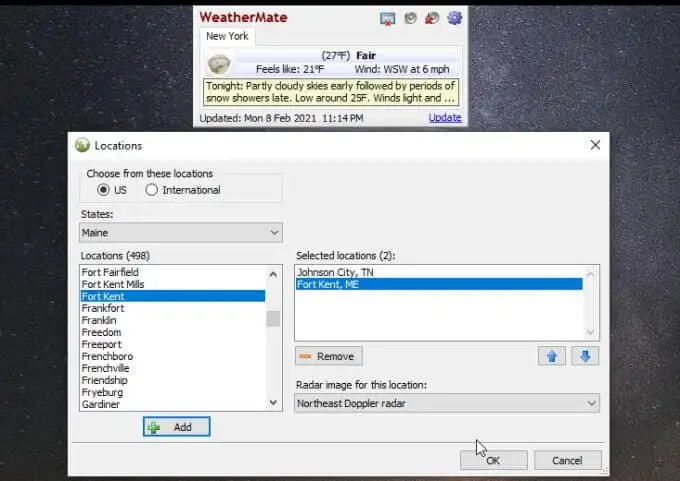
Task: Open WeatherMate settings gear icon
Action: 454,18
